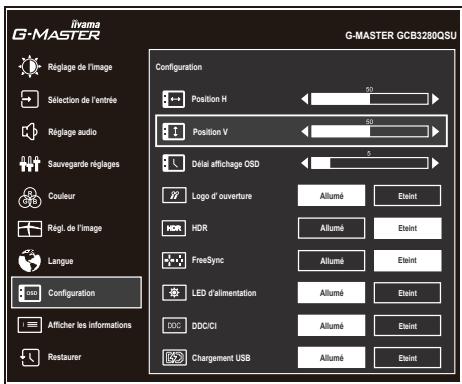
Task: Click the Configuration OSD icon in sidebar
Action: click(30, 293)
